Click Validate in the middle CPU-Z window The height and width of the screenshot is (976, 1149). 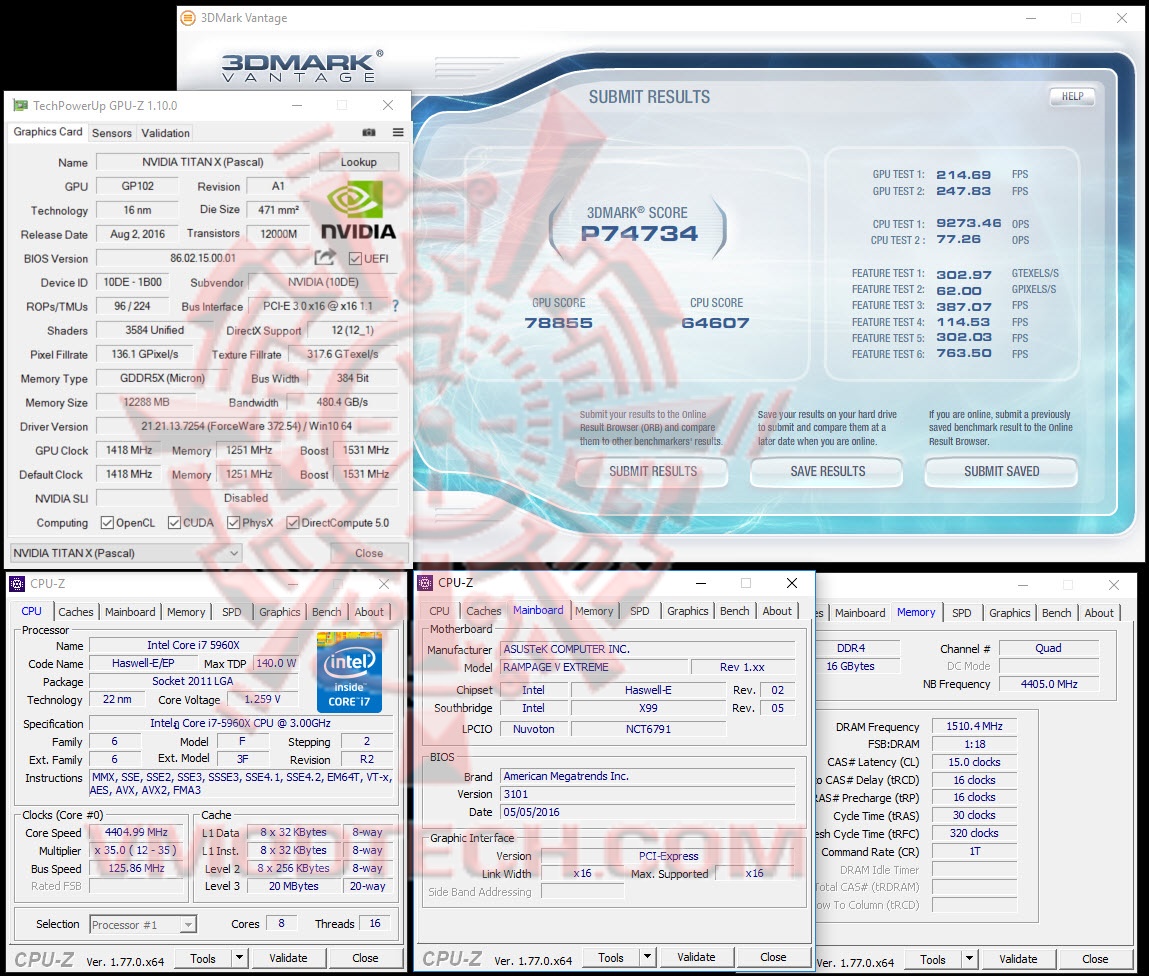click(x=696, y=957)
